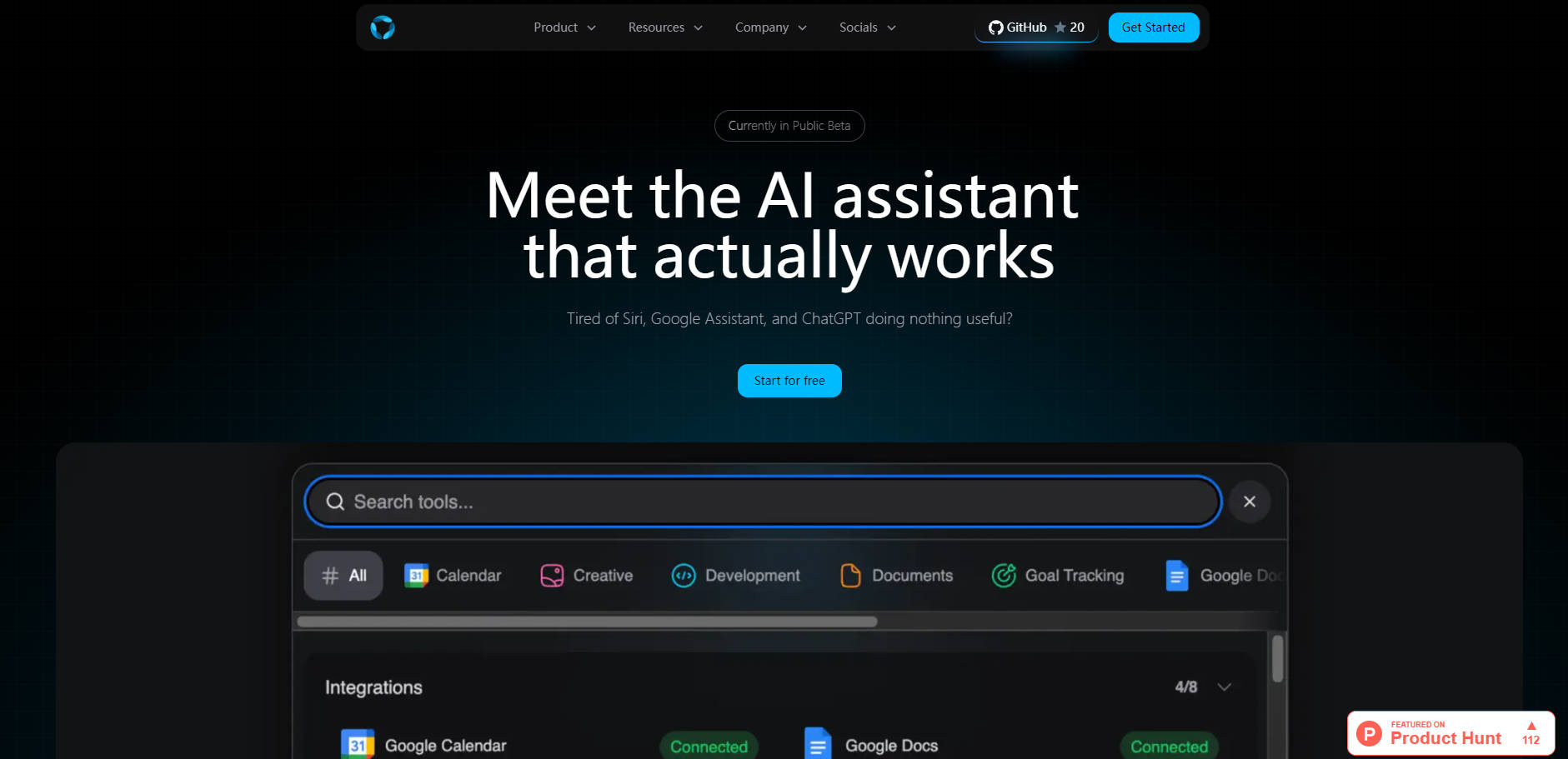
Task: Open the Resources dropdown menu
Action: pyautogui.click(x=665, y=27)
